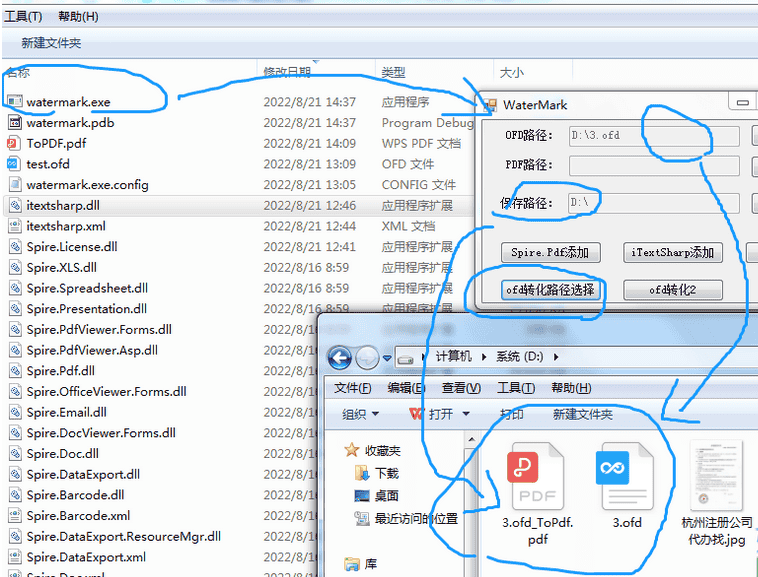Select the watermark.exe application file icon
758x577 pixels.
click(14, 102)
